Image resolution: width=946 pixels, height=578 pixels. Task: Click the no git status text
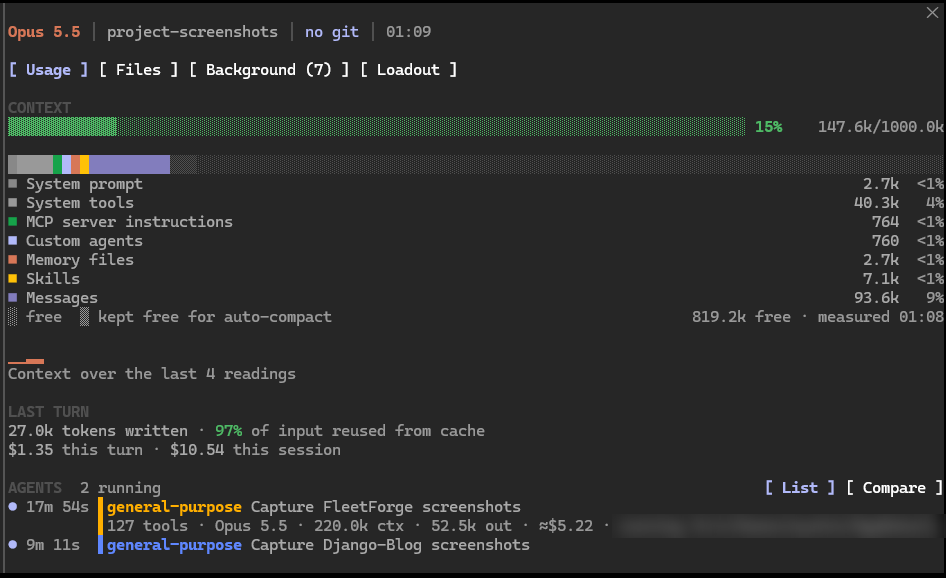(332, 32)
